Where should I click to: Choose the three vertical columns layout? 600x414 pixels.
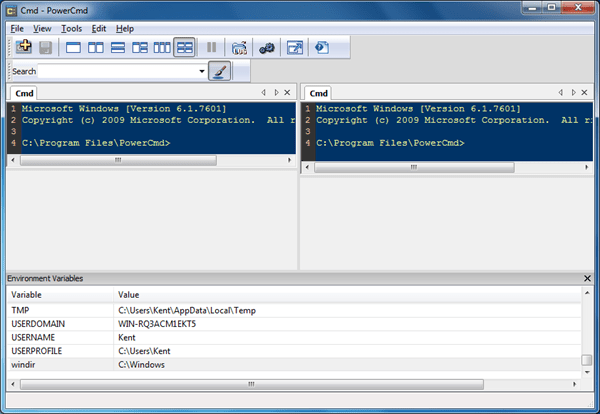[x=162, y=47]
